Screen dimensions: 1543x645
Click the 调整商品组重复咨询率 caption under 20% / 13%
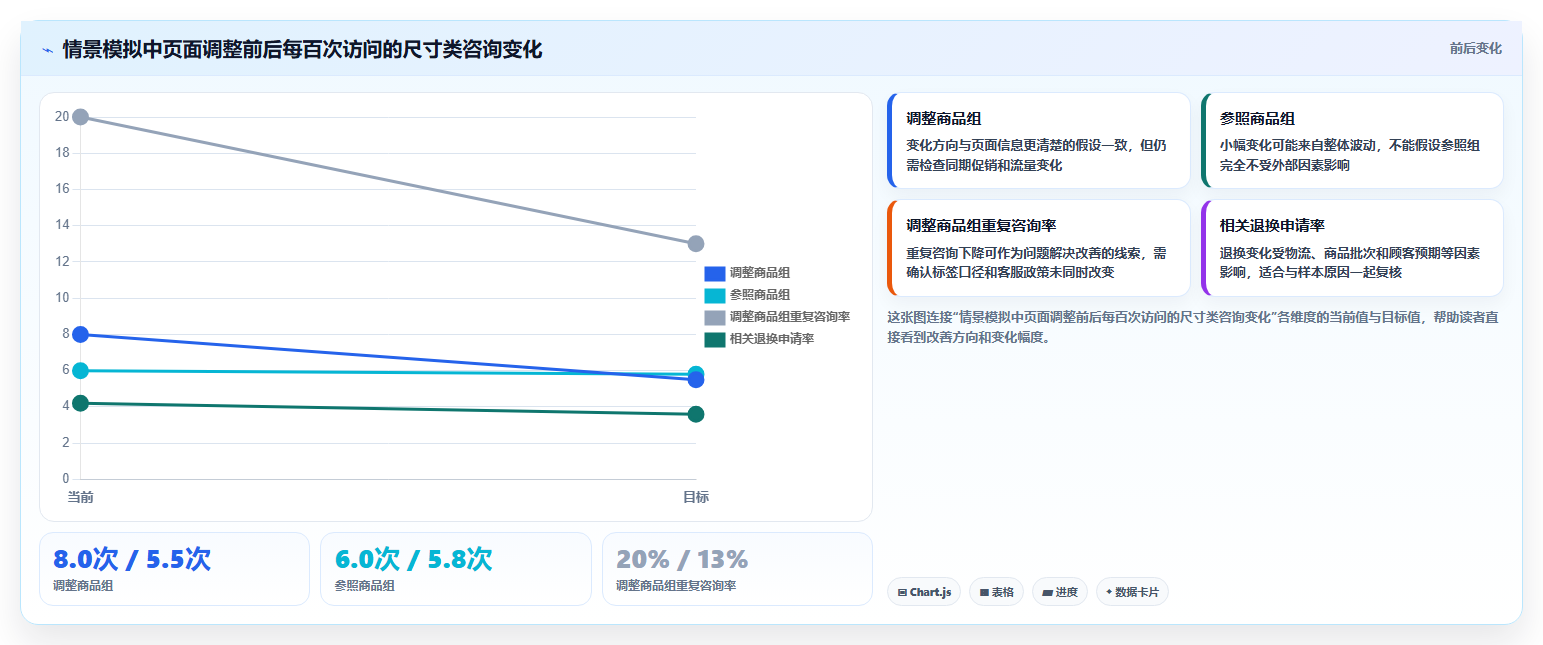tap(676, 586)
